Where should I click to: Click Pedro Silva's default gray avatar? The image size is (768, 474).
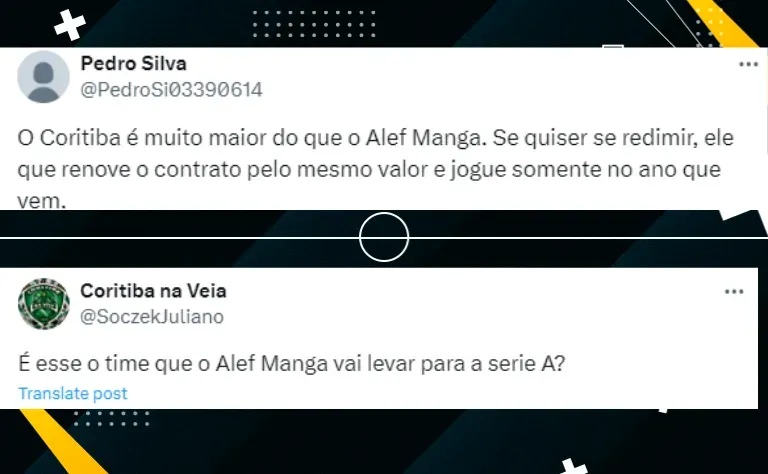[43, 77]
